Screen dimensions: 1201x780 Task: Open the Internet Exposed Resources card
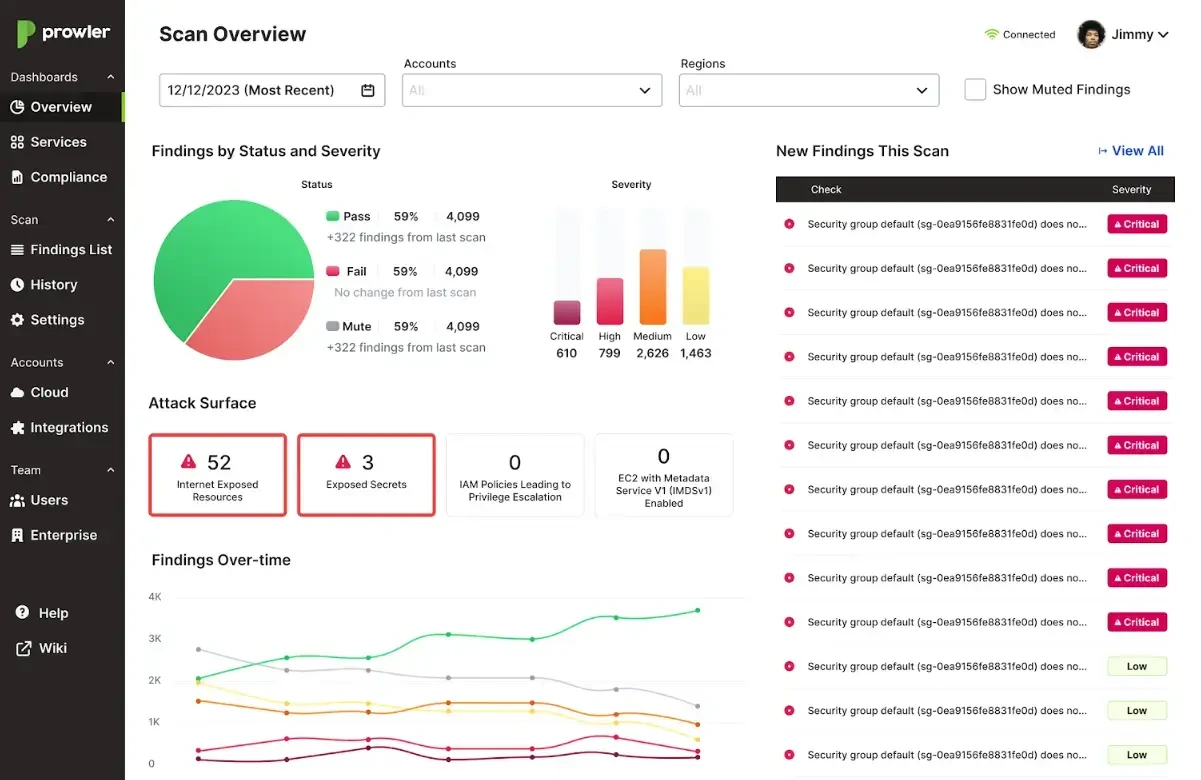click(x=218, y=475)
